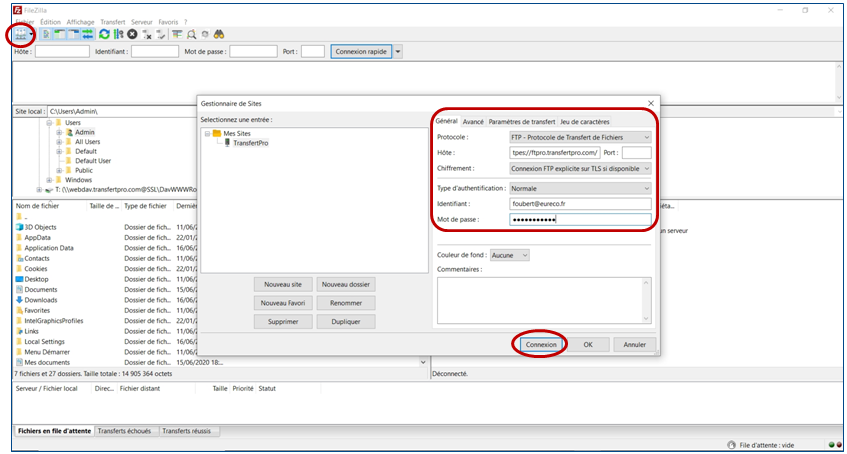This screenshot has width=847, height=454.
Task: Open the Serveur menu
Action: (142, 22)
